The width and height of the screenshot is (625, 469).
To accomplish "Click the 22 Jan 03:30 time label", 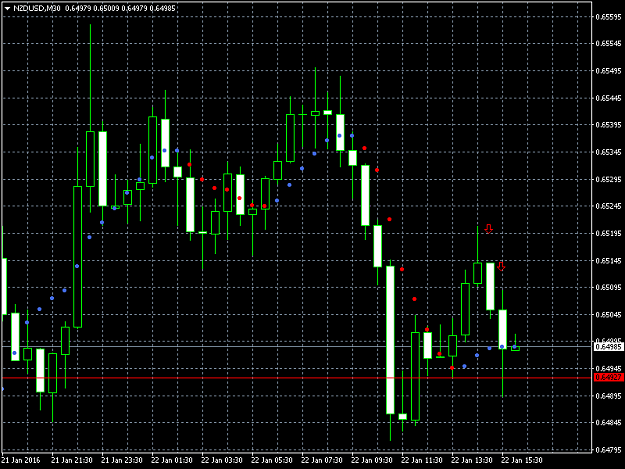I will (x=222, y=460).
